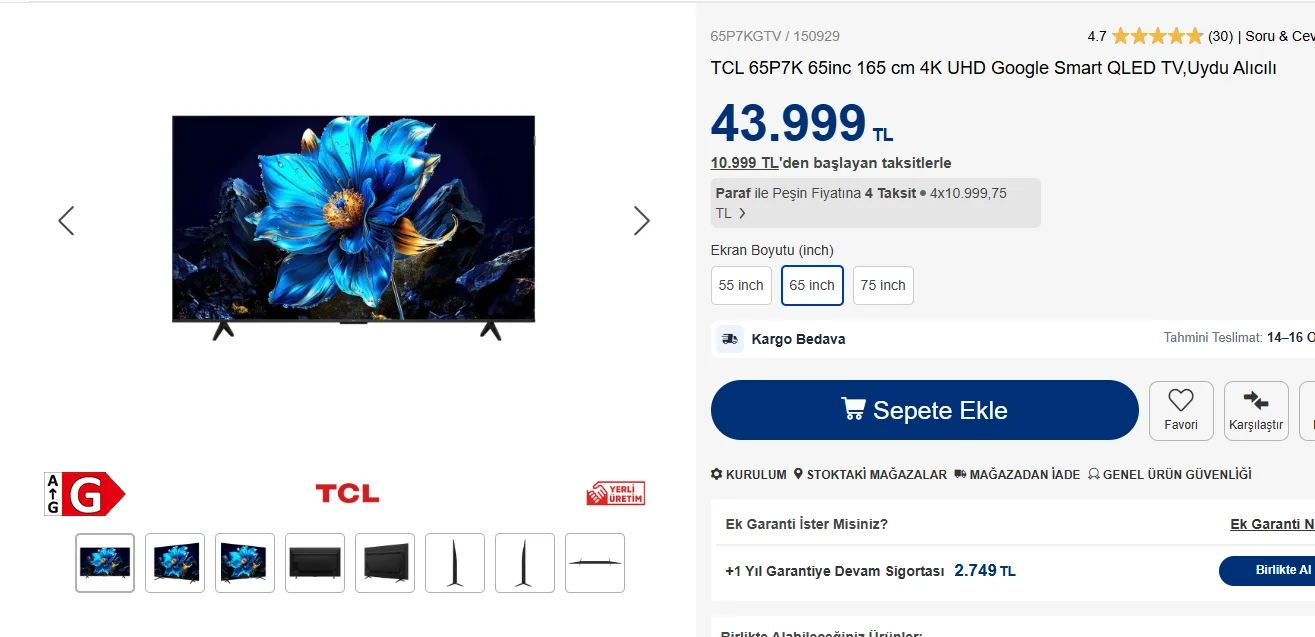Viewport: 1315px width, 637px height.
Task: Click the TCL brand logo
Action: (x=347, y=493)
